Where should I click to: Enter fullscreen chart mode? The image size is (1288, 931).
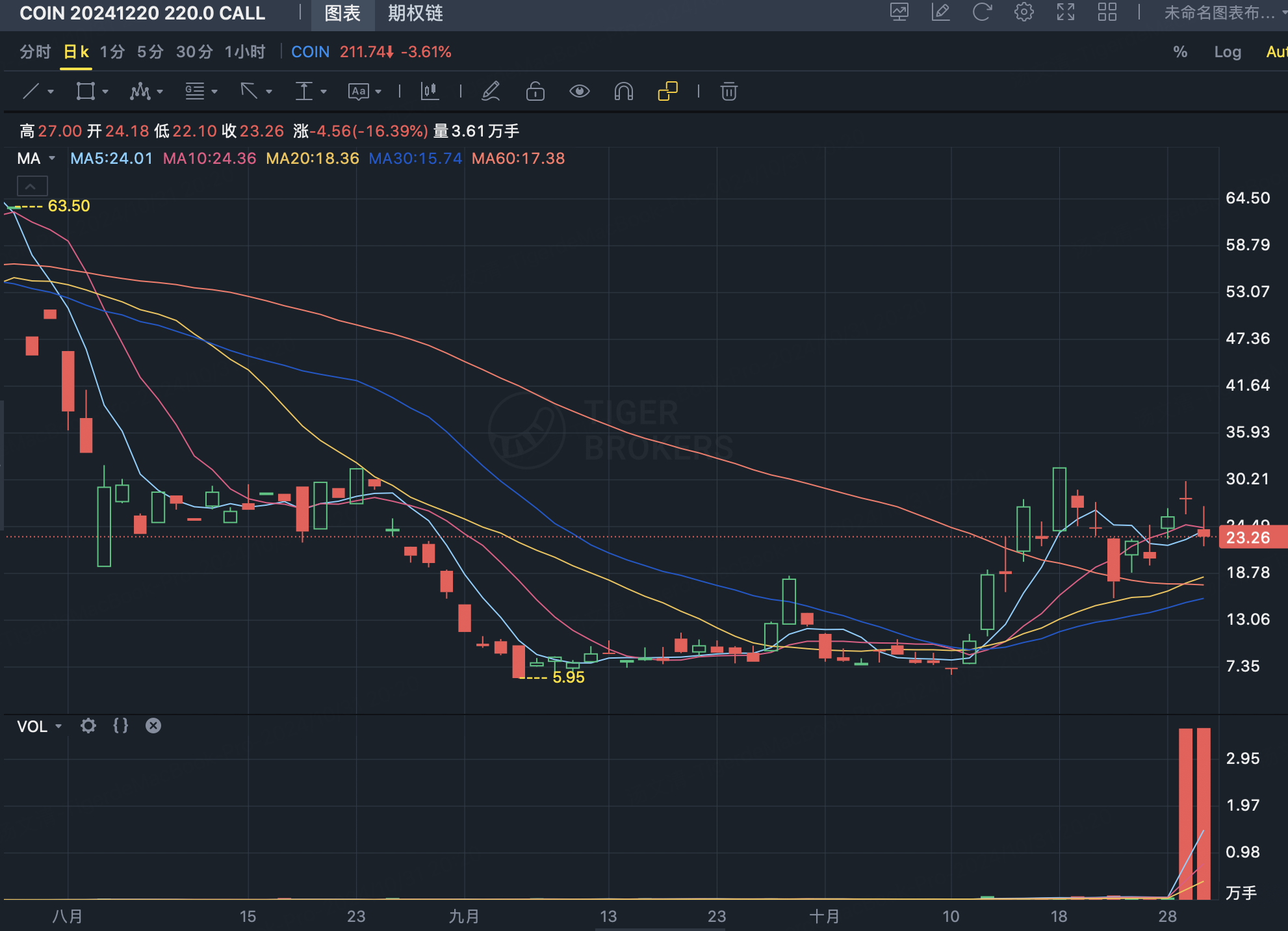[x=1065, y=12]
